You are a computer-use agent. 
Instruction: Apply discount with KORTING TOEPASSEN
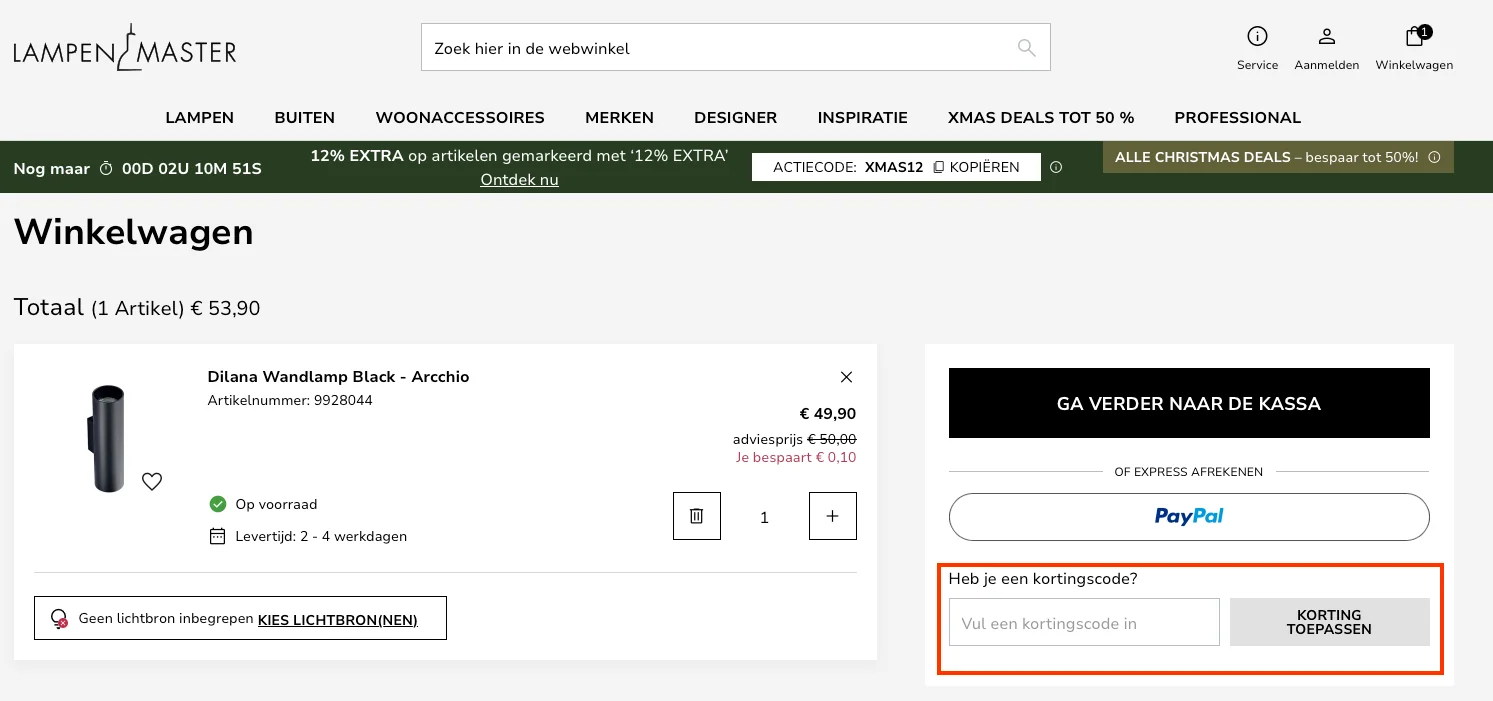(1329, 622)
